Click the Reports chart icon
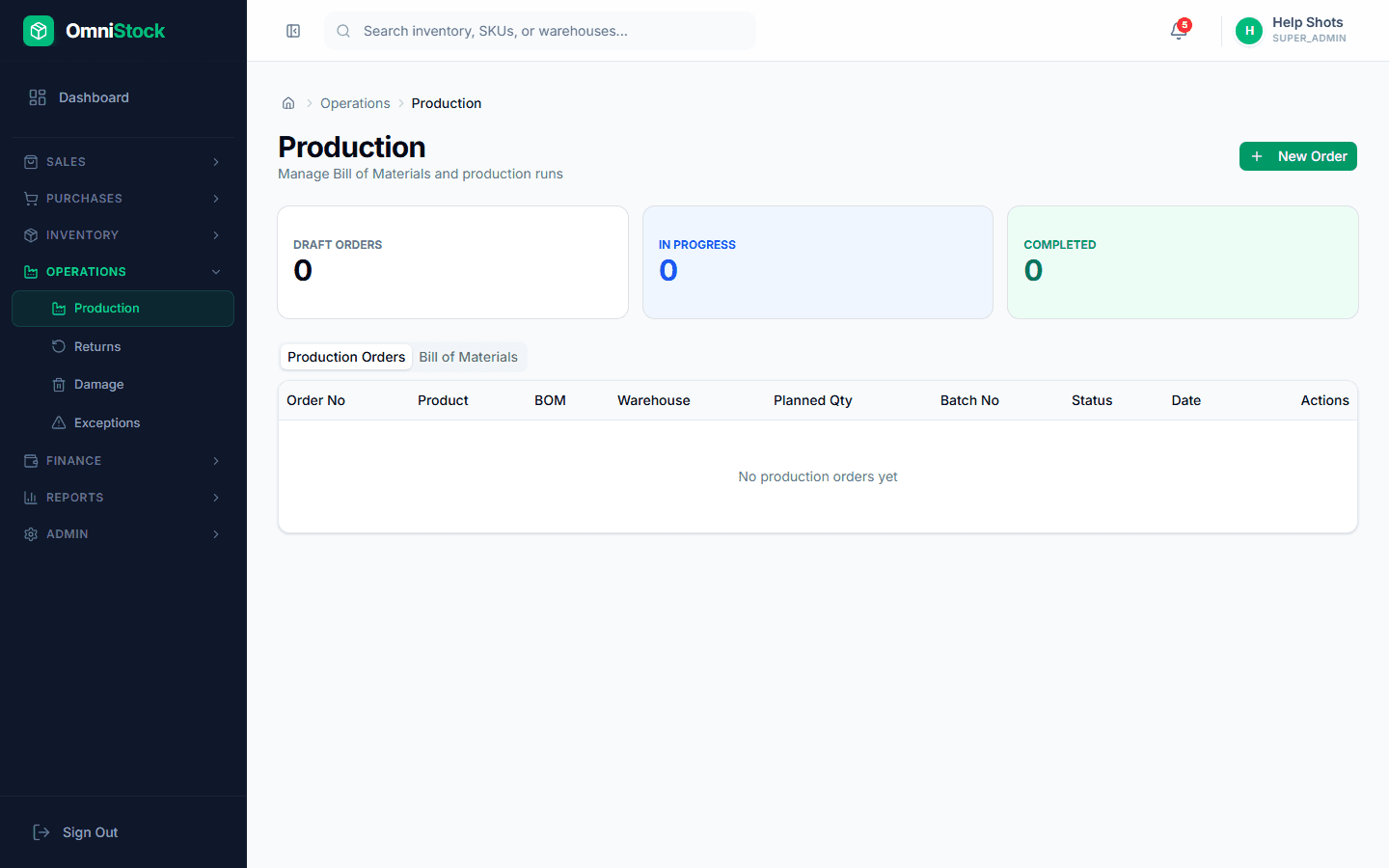The height and width of the screenshot is (868, 1389). pyautogui.click(x=31, y=498)
